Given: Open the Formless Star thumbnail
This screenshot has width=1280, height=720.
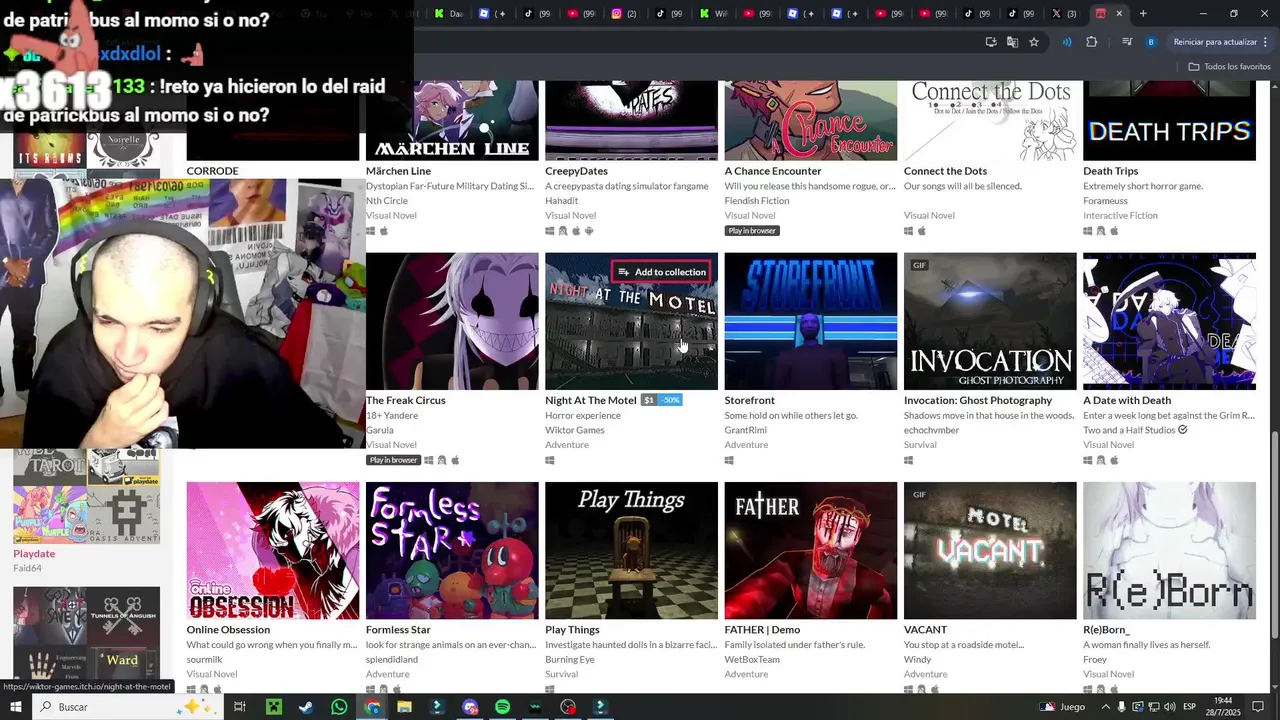Looking at the screenshot, I should point(452,551).
